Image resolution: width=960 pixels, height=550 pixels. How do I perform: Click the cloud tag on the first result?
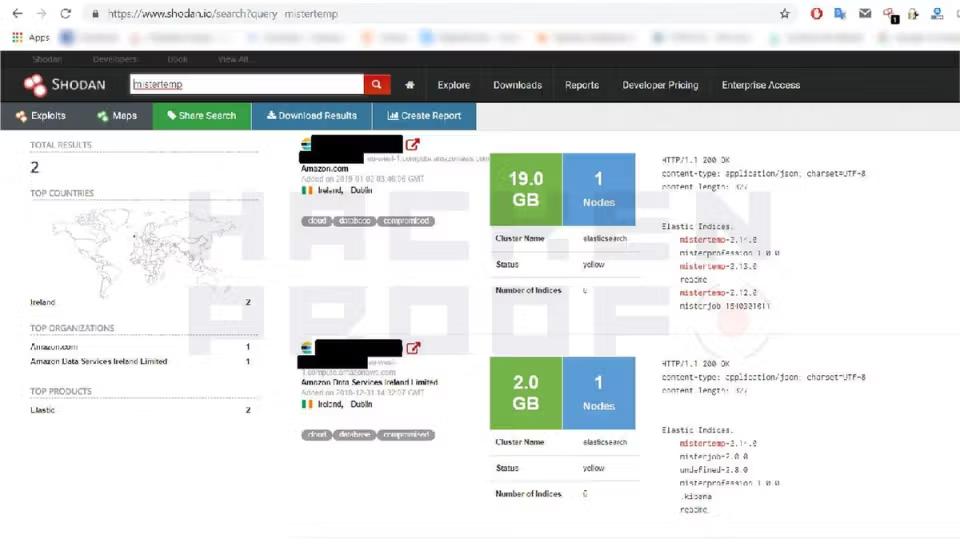pyautogui.click(x=317, y=220)
